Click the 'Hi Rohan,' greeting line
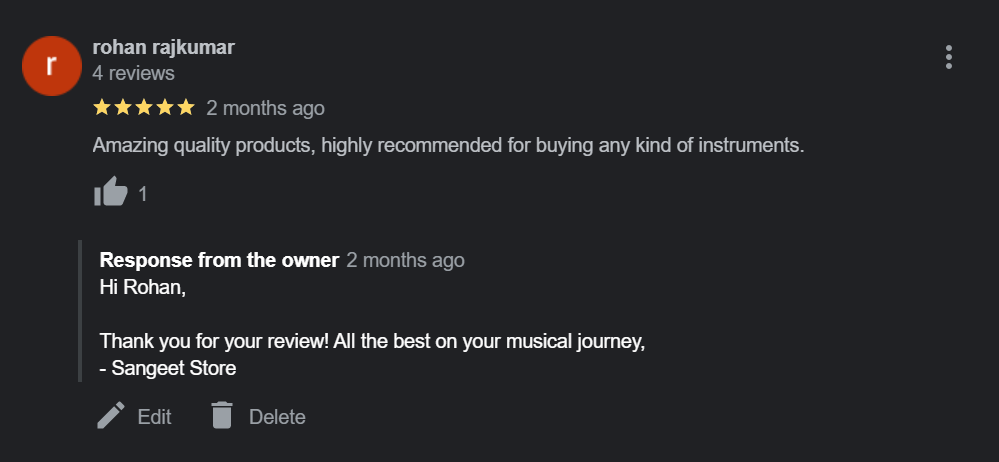 (x=143, y=287)
